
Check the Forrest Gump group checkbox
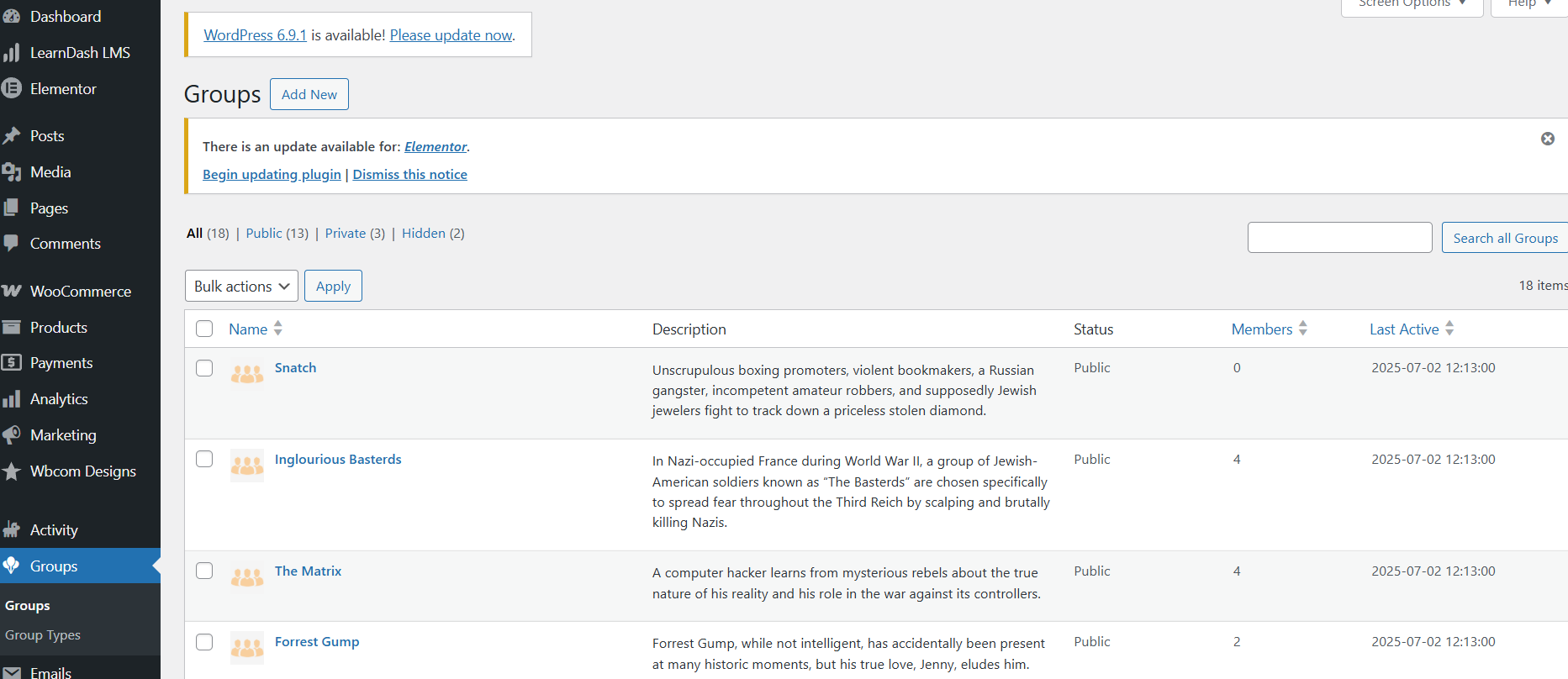pos(204,642)
